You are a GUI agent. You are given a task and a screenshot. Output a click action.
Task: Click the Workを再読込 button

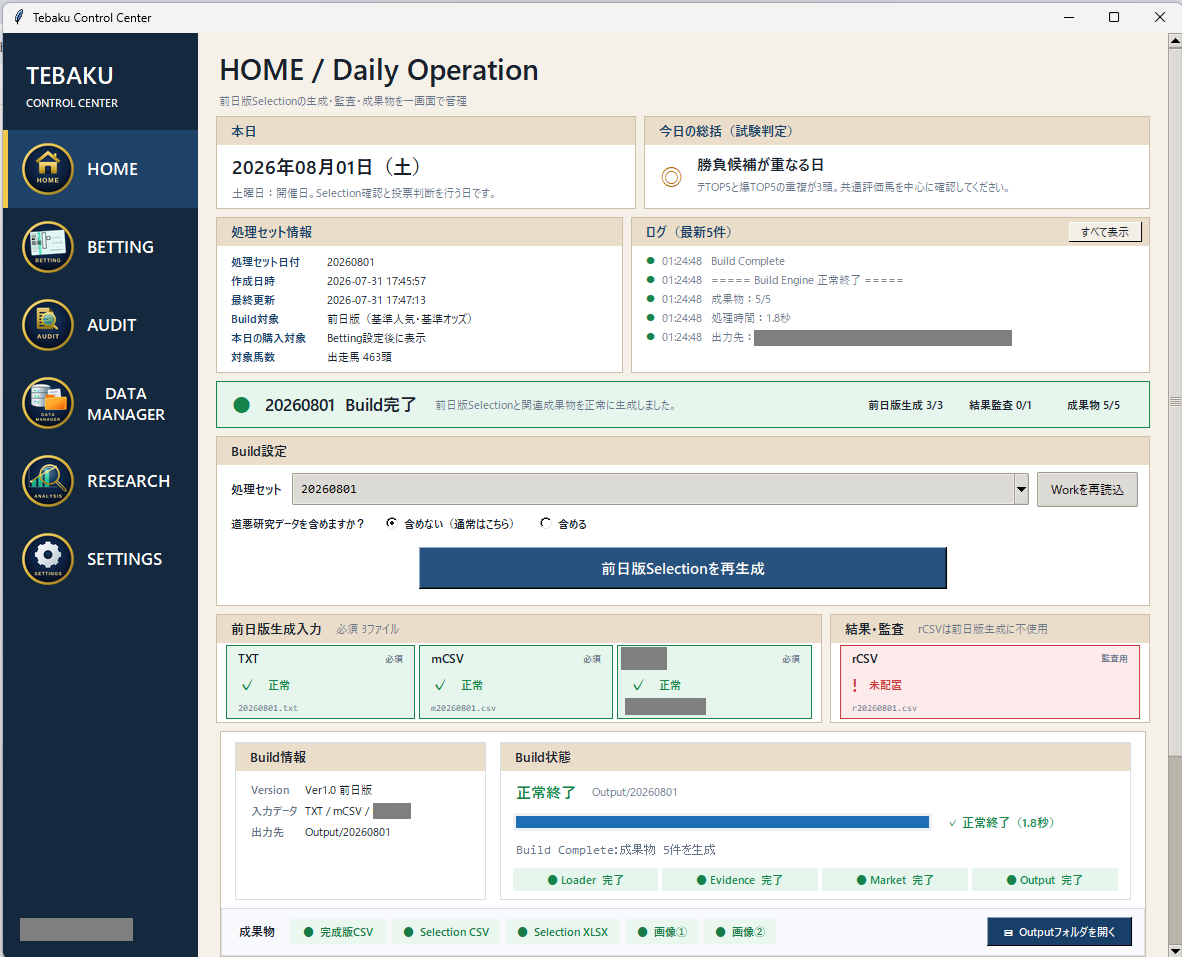tap(1087, 490)
